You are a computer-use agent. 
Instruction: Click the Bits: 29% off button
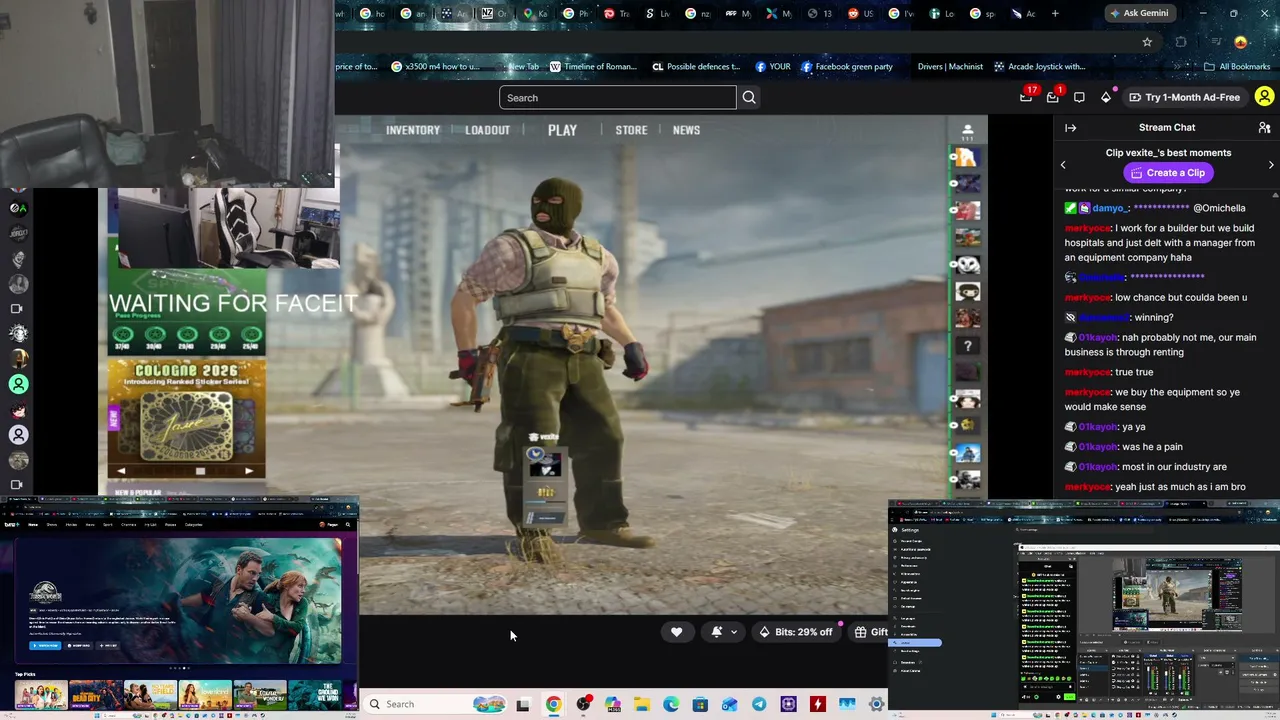coord(796,632)
